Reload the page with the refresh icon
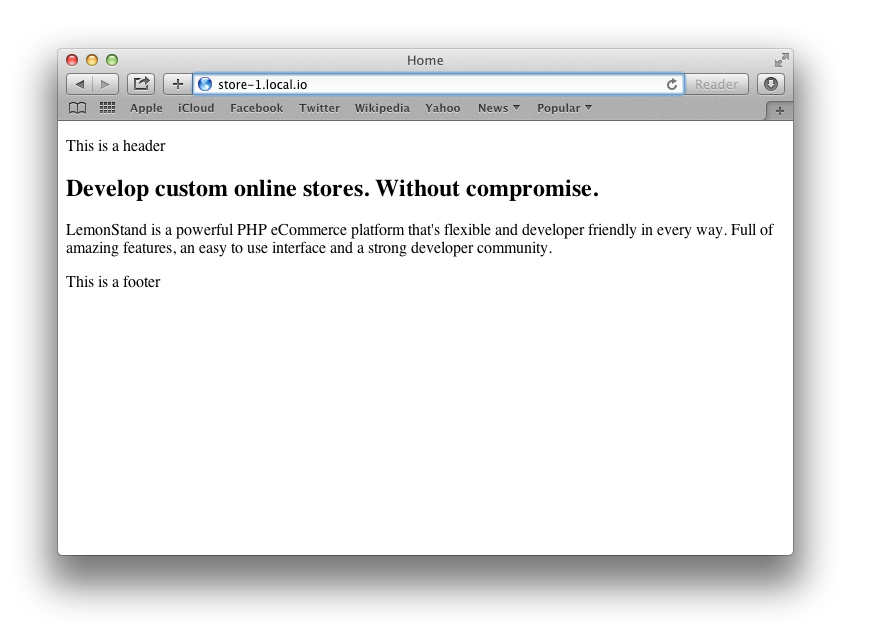Screen dimensions: 874x629 (x=672, y=84)
